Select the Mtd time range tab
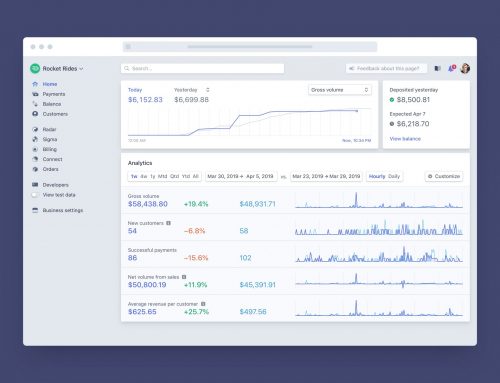 pos(162,176)
